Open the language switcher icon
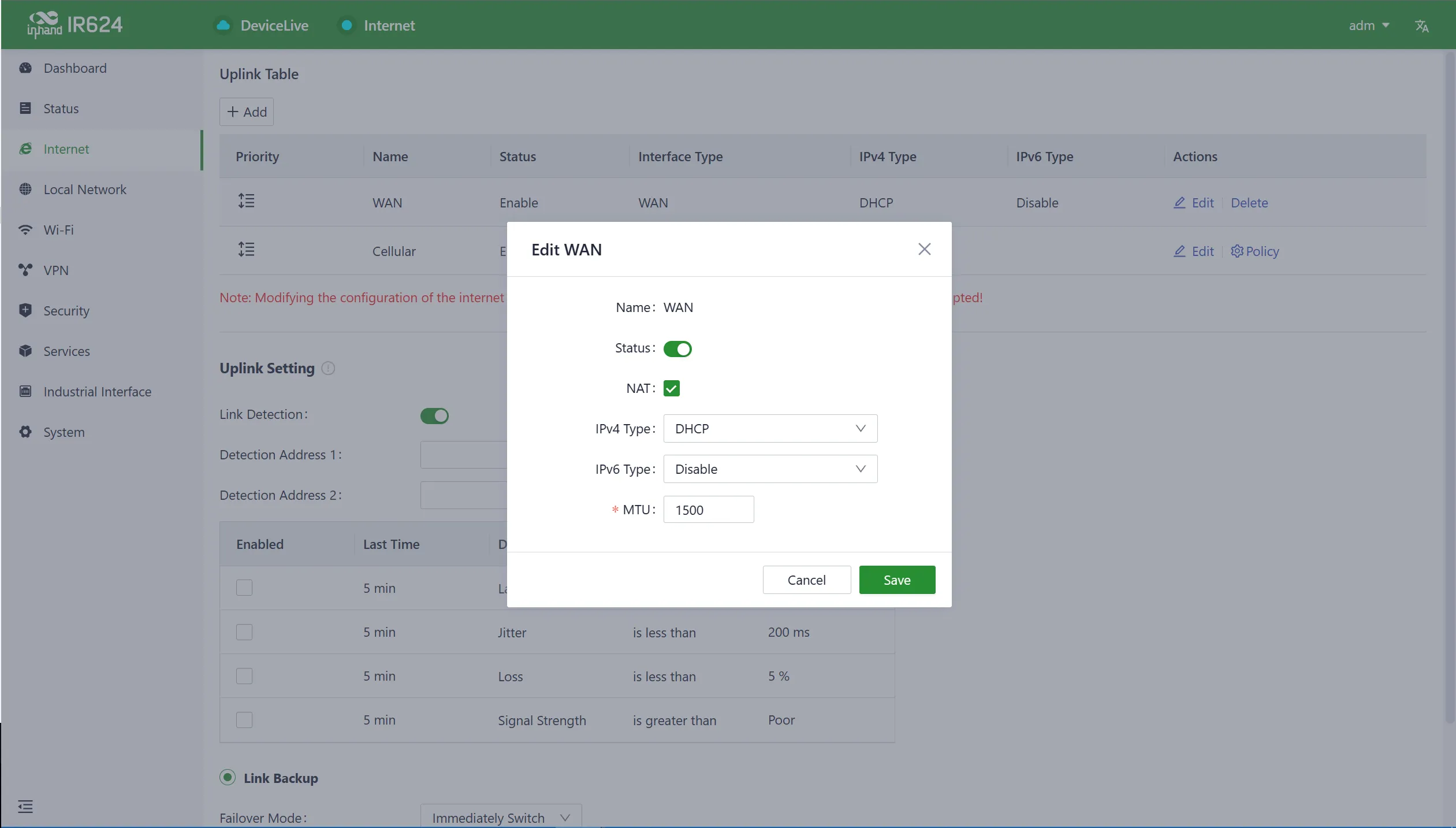 (1421, 26)
